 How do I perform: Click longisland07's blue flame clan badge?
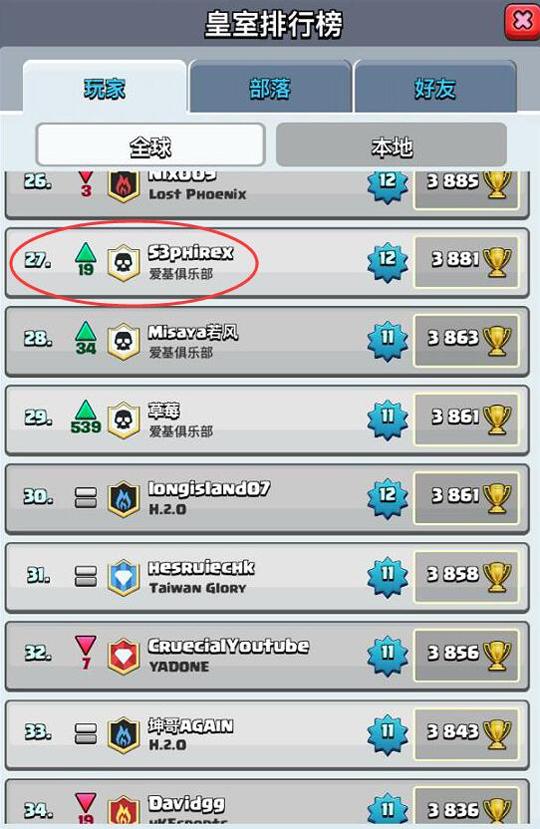123,498
